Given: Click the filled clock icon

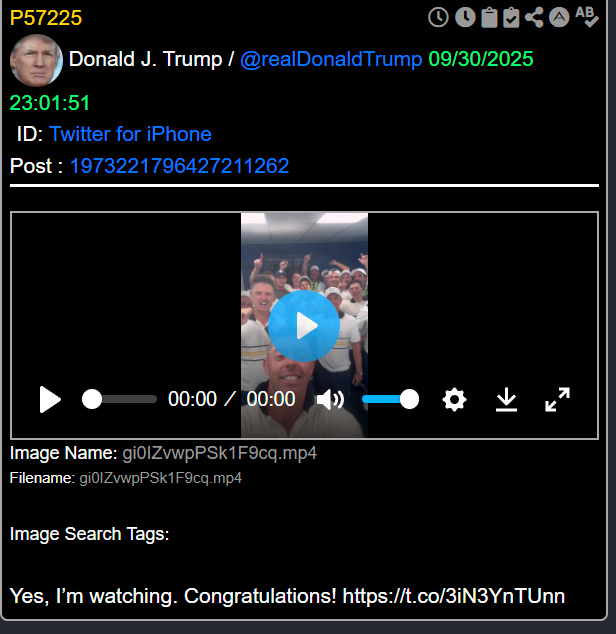Looking at the screenshot, I should [465, 17].
